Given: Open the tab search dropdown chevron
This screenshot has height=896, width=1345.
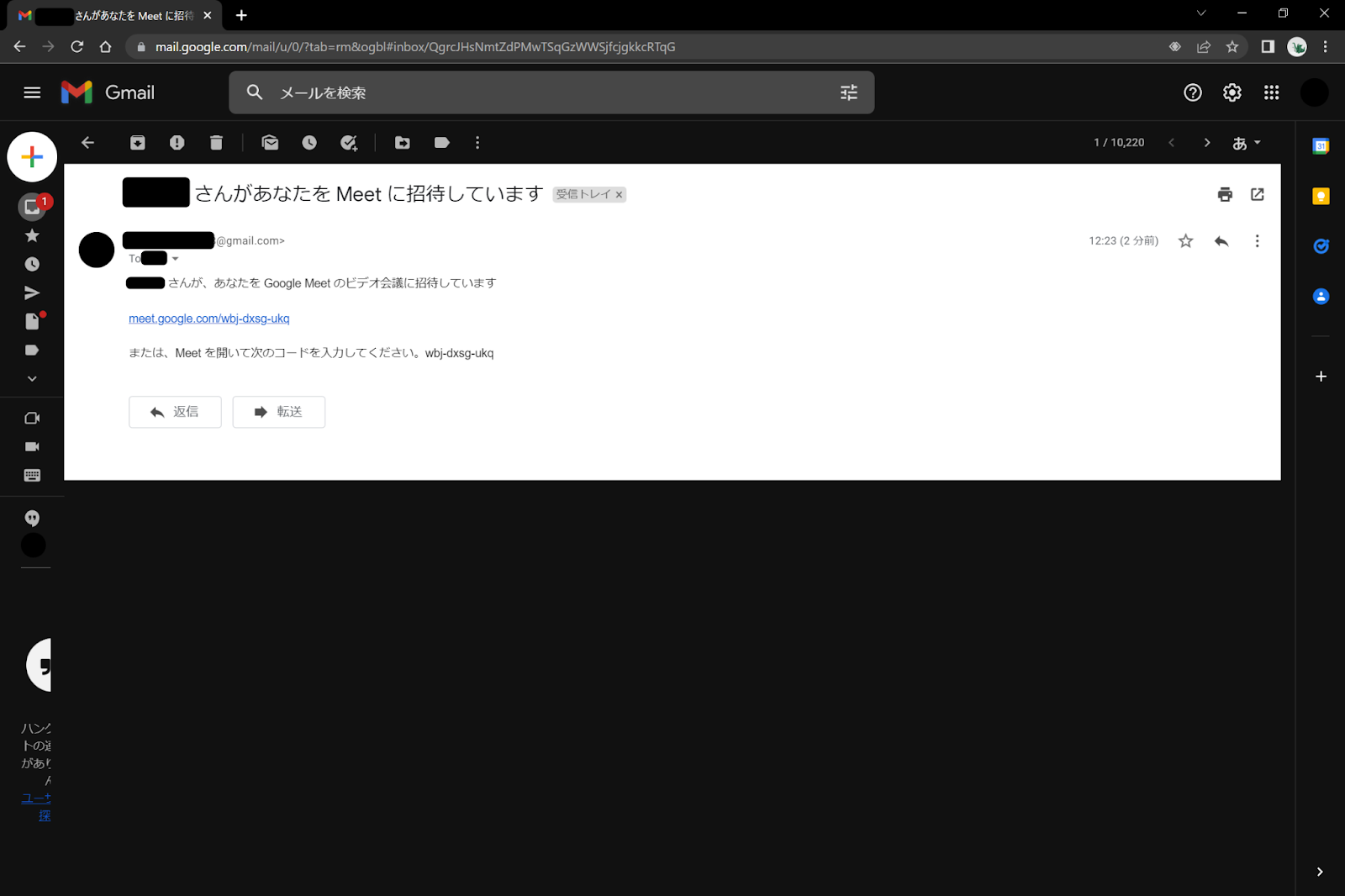Looking at the screenshot, I should (1201, 13).
